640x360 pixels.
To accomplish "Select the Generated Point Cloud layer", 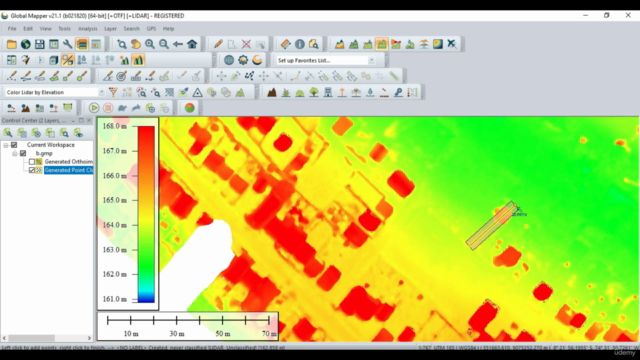I will tap(68, 170).
